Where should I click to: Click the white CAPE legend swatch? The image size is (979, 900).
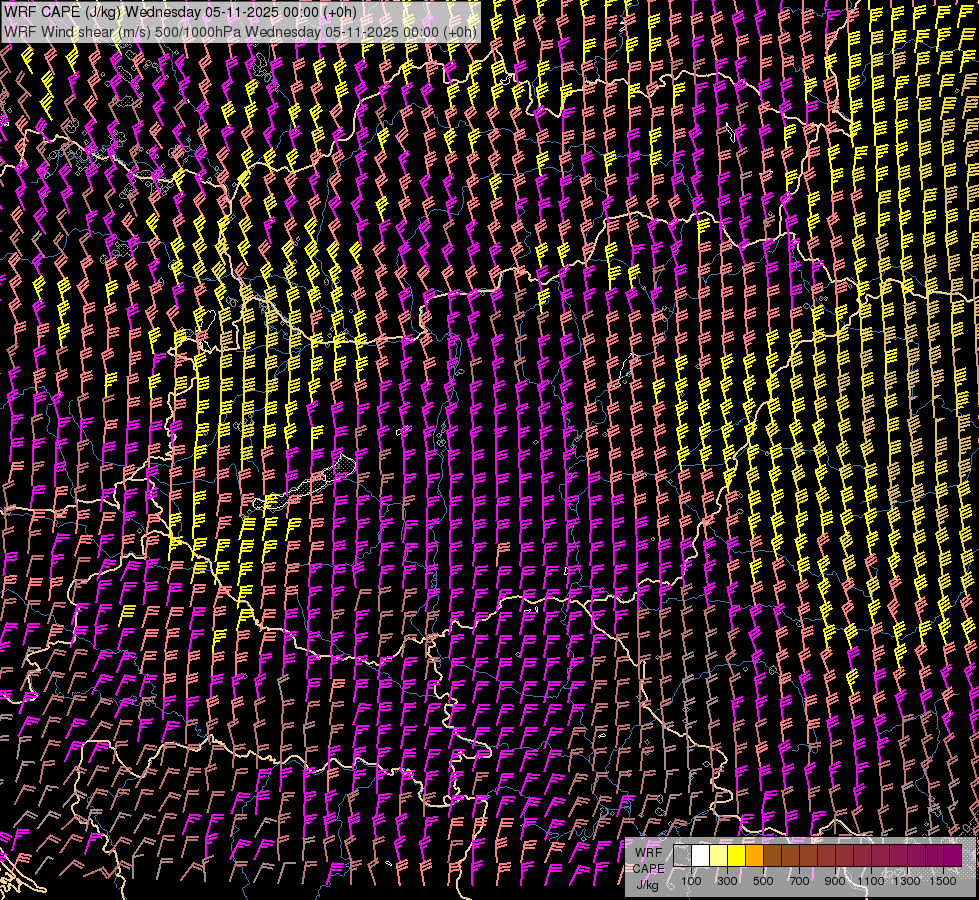(x=700, y=856)
